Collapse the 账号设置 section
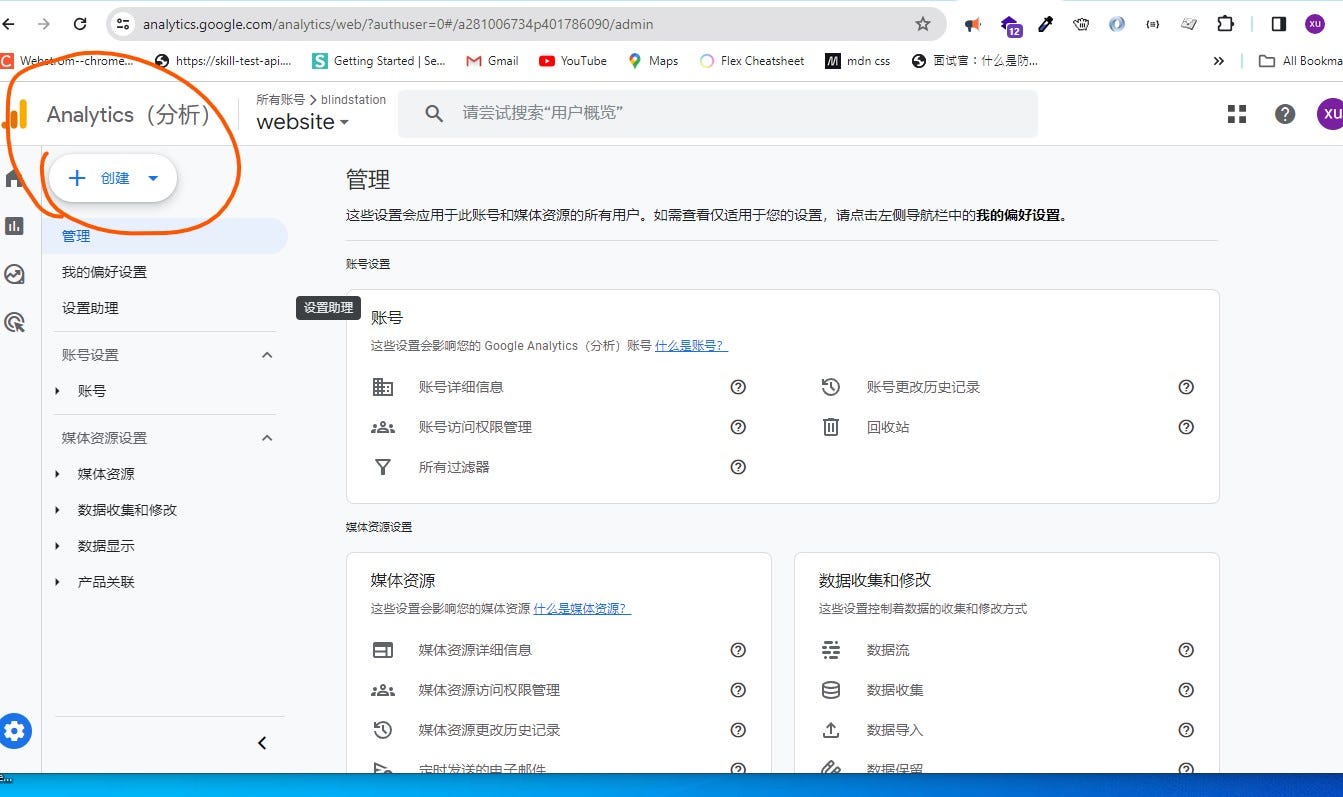Image resolution: width=1343 pixels, height=797 pixels. tap(267, 355)
